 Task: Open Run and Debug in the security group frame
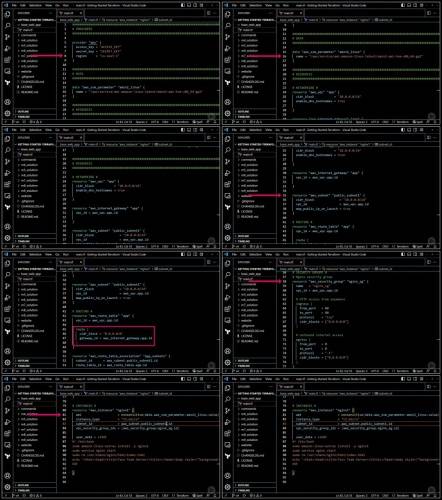click(x=228, y=297)
